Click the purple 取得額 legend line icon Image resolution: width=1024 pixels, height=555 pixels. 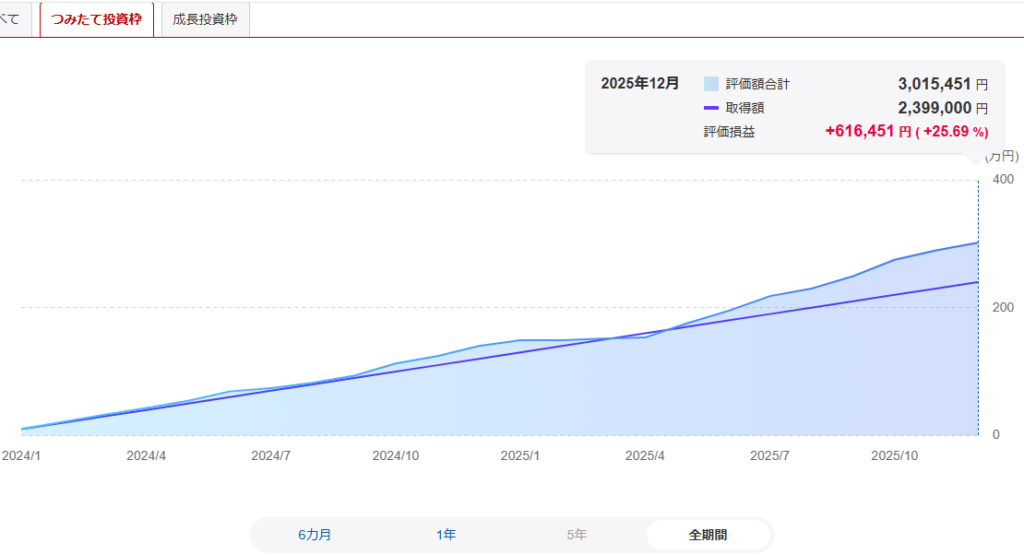click(711, 108)
